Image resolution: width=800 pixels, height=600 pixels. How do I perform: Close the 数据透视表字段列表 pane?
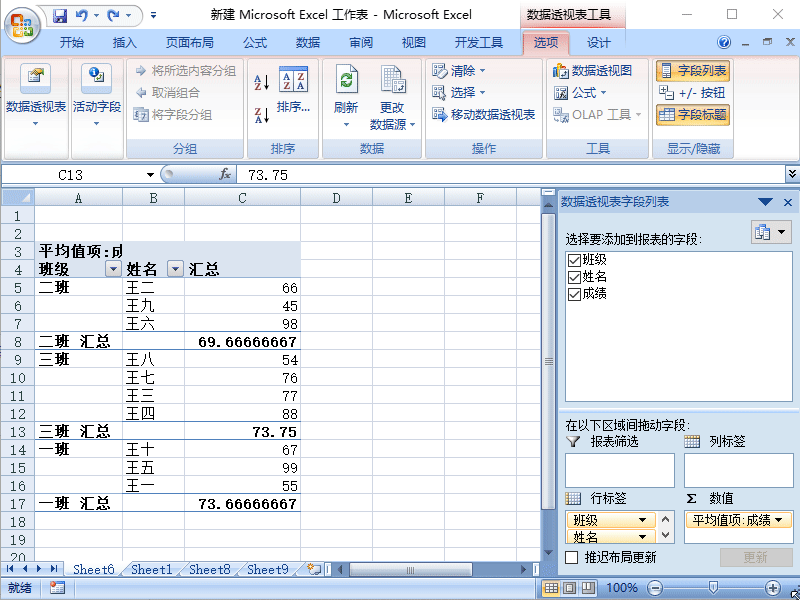click(x=788, y=203)
